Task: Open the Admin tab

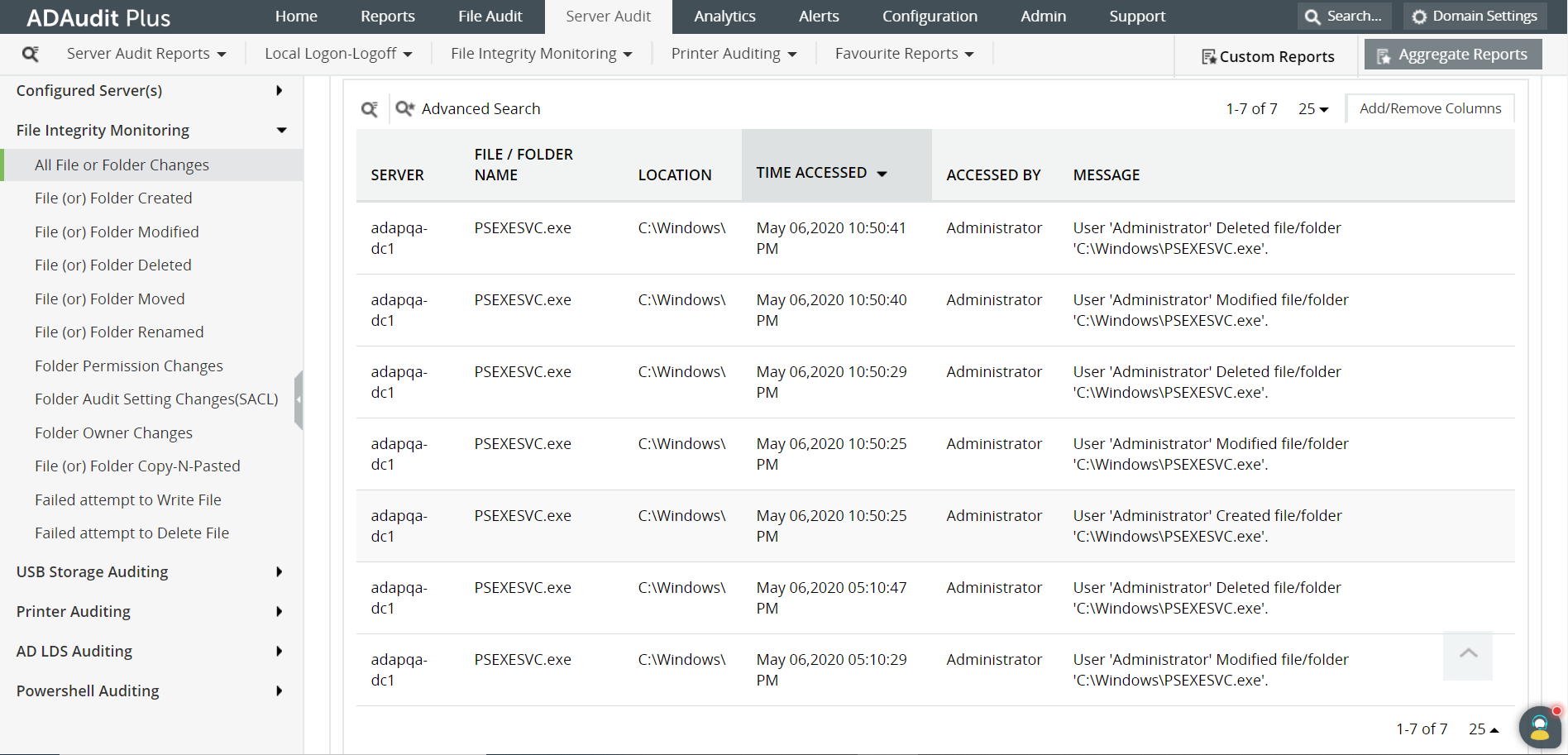Action: 1044,17
